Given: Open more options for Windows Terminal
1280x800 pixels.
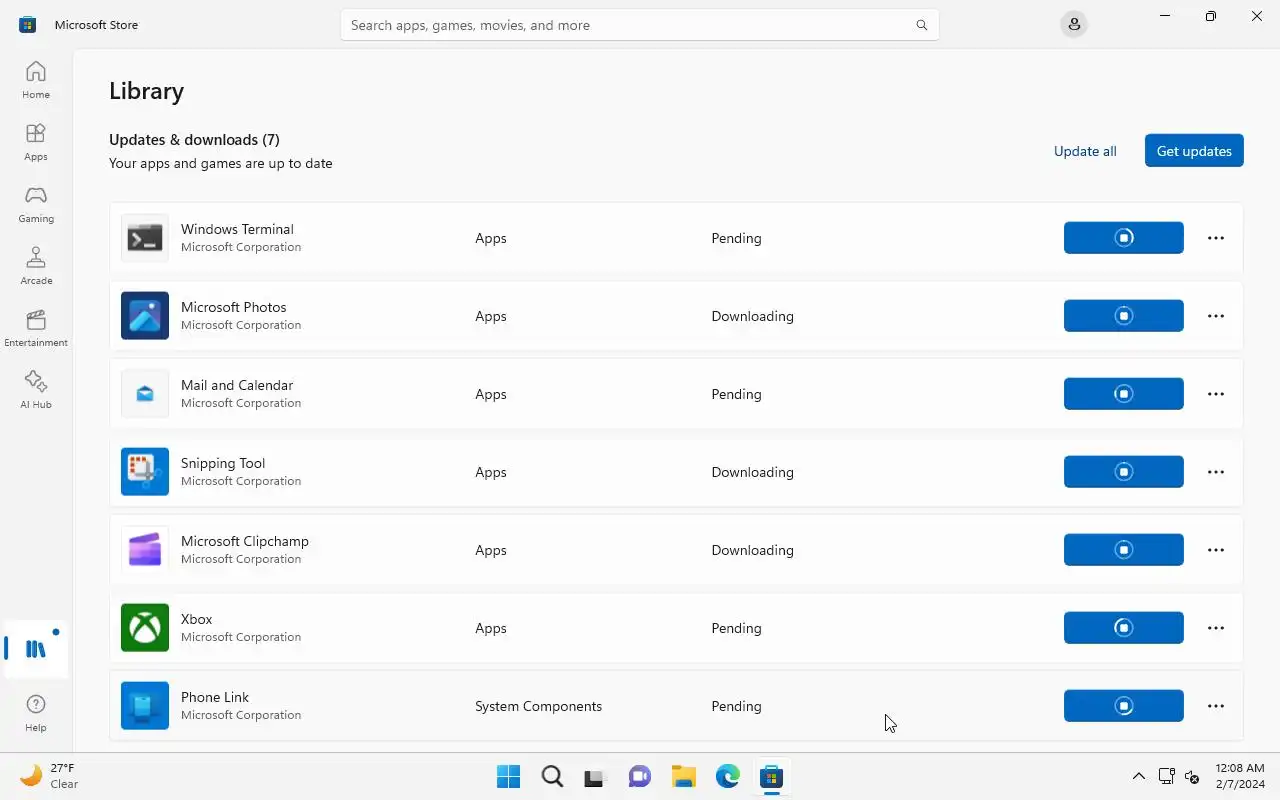Looking at the screenshot, I should 1216,238.
